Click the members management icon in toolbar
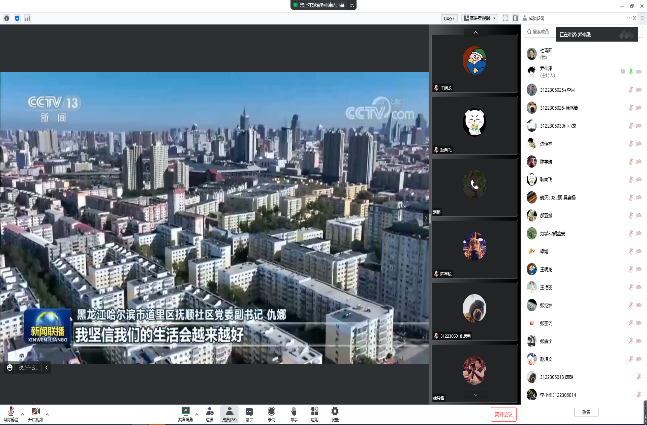This screenshot has width=647, height=425. coord(230,410)
